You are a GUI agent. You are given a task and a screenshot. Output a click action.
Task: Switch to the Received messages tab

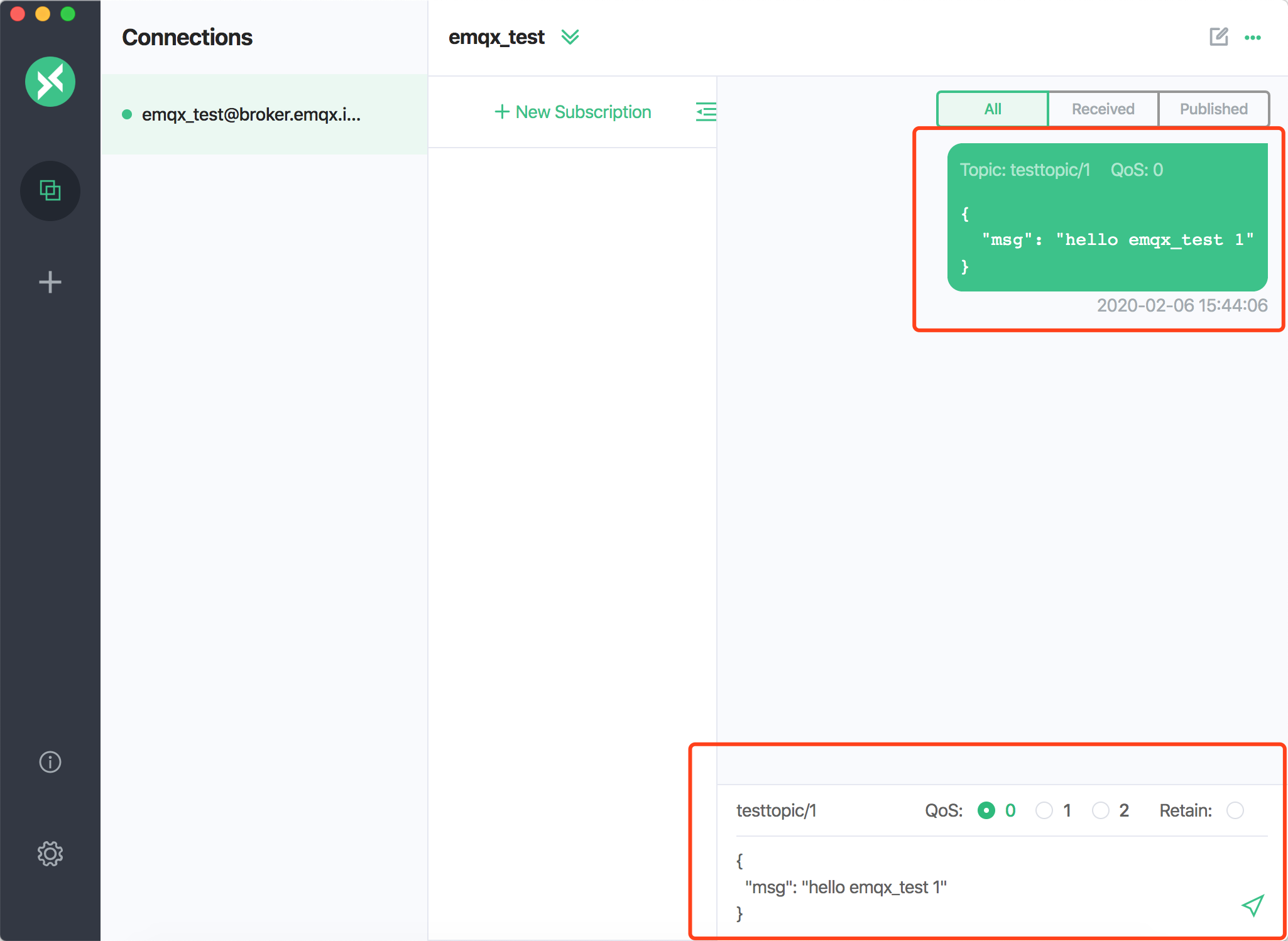tap(1103, 109)
